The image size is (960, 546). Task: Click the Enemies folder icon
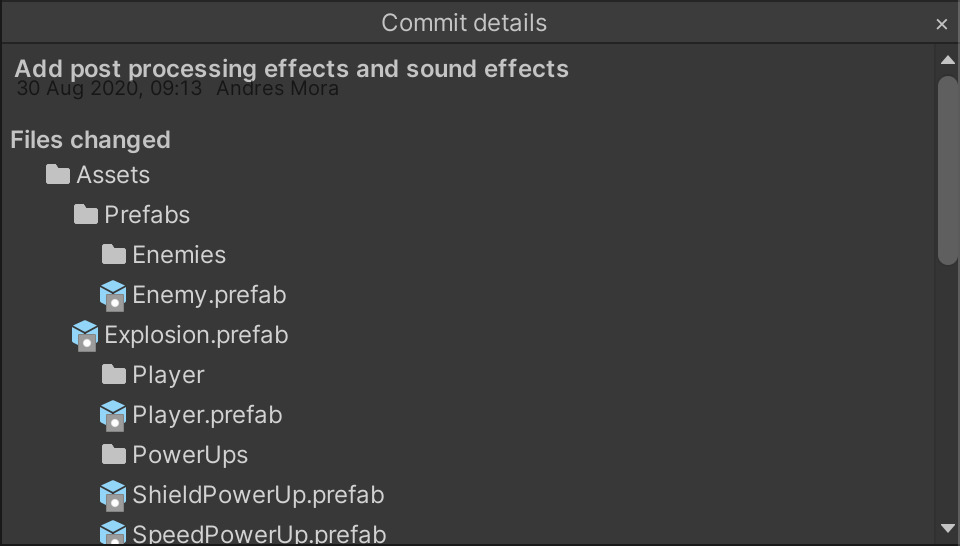[114, 254]
